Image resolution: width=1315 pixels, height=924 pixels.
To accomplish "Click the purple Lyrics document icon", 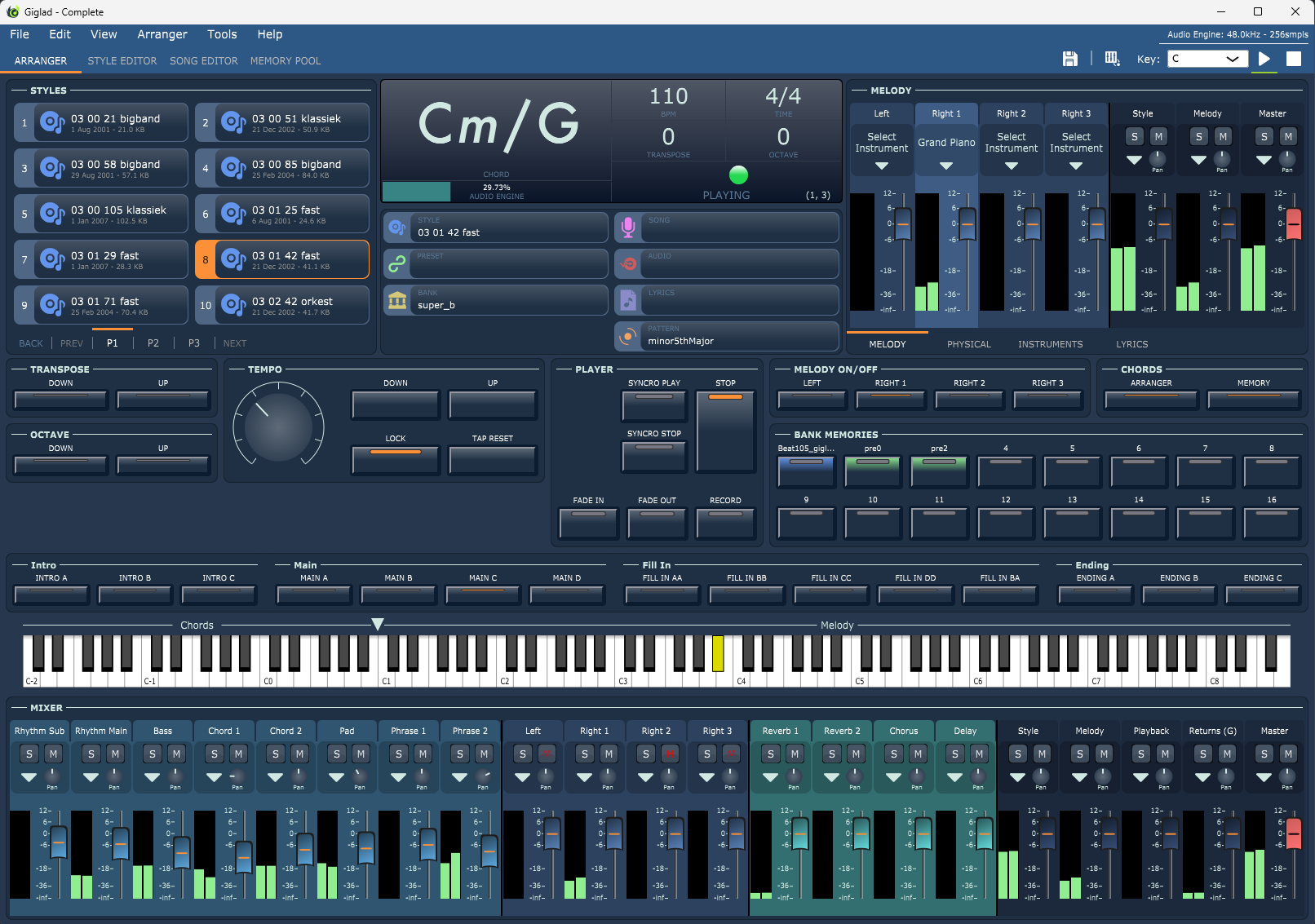I will pos(627,300).
